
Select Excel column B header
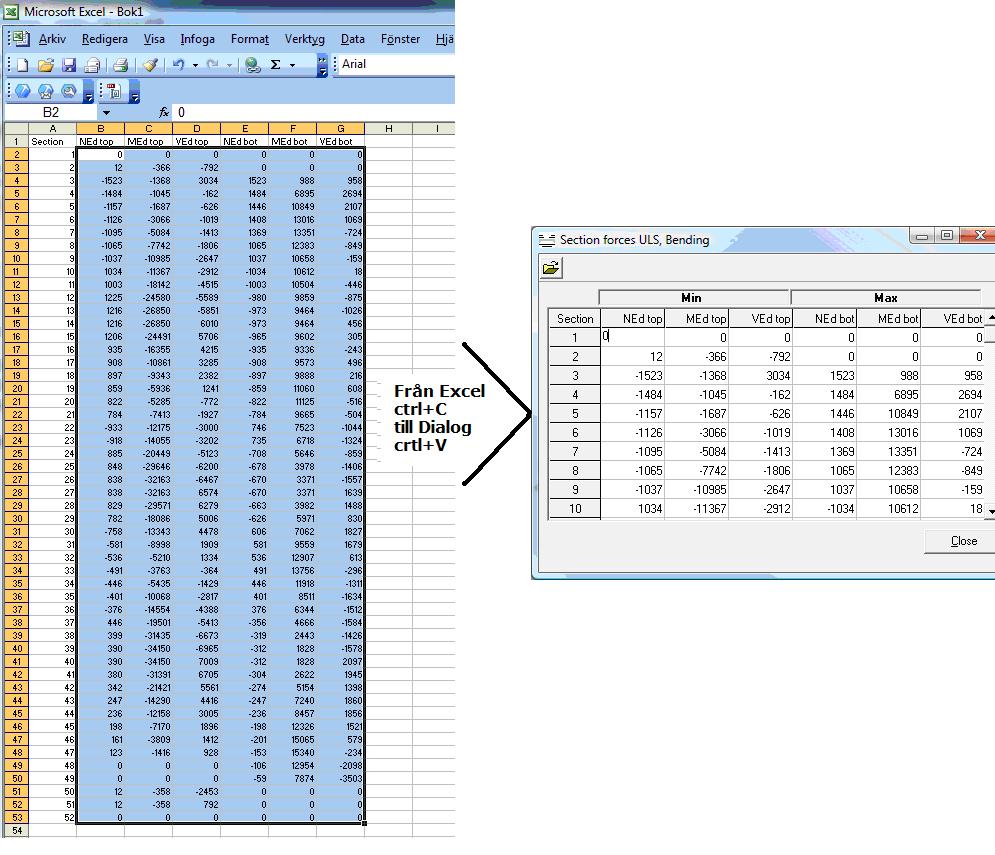coord(100,128)
